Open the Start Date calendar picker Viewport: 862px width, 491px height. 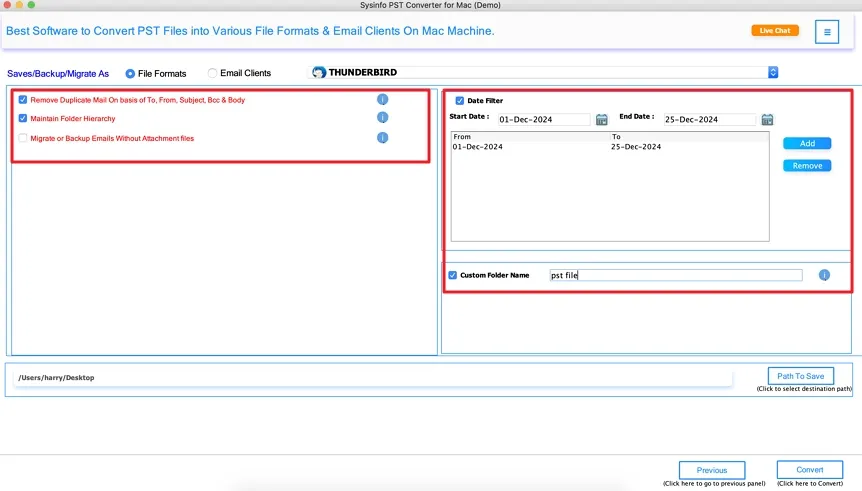coord(602,119)
